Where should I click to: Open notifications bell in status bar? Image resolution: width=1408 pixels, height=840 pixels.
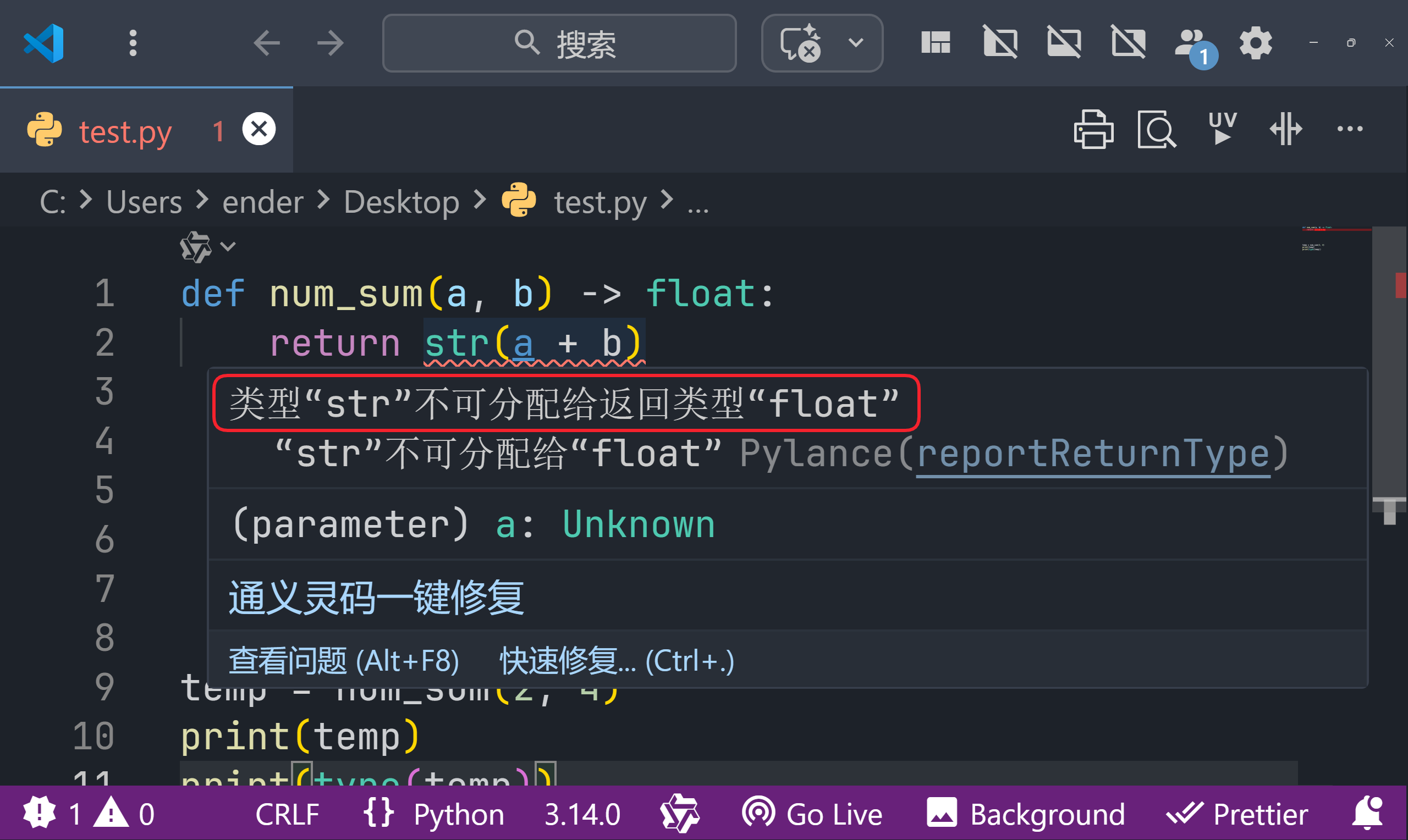click(x=1367, y=814)
